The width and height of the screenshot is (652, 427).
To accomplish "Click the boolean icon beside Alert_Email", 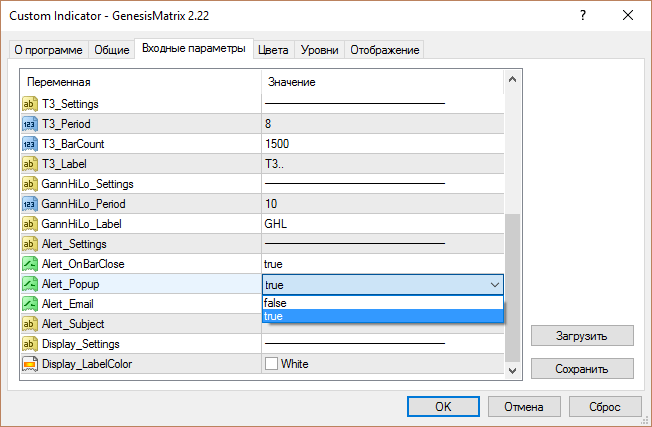I will (30, 304).
